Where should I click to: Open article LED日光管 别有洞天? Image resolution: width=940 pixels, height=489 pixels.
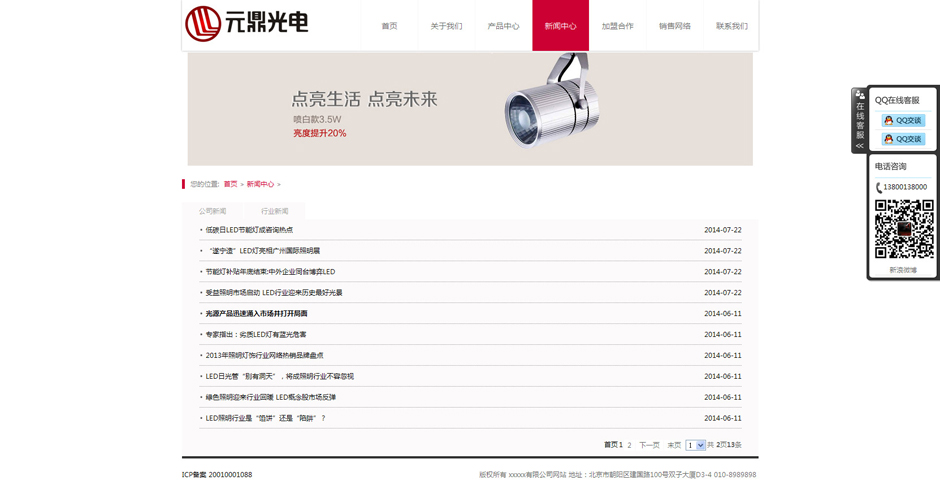(x=279, y=376)
